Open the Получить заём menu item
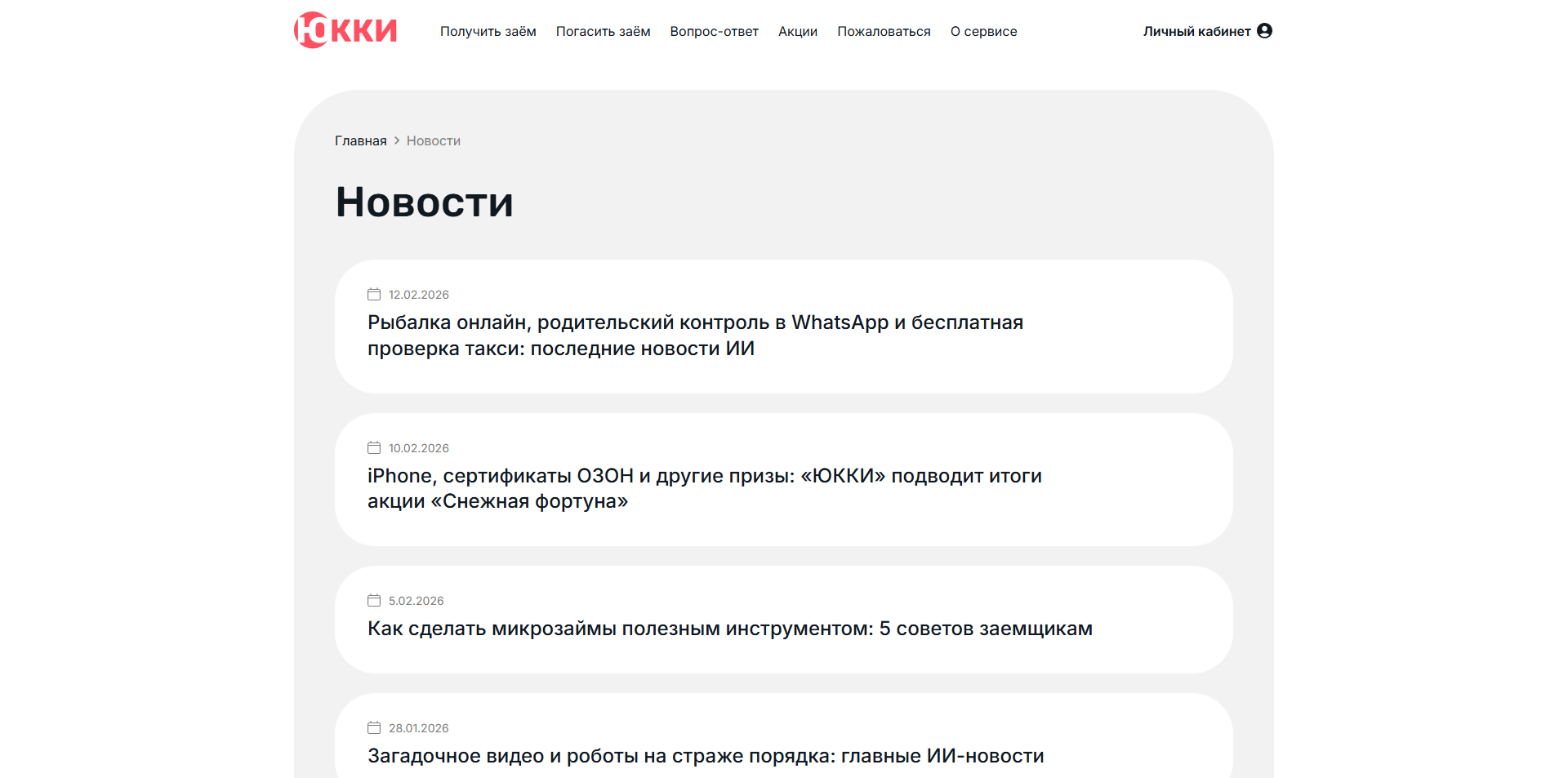Viewport: 1568px width, 778px height. [x=488, y=31]
